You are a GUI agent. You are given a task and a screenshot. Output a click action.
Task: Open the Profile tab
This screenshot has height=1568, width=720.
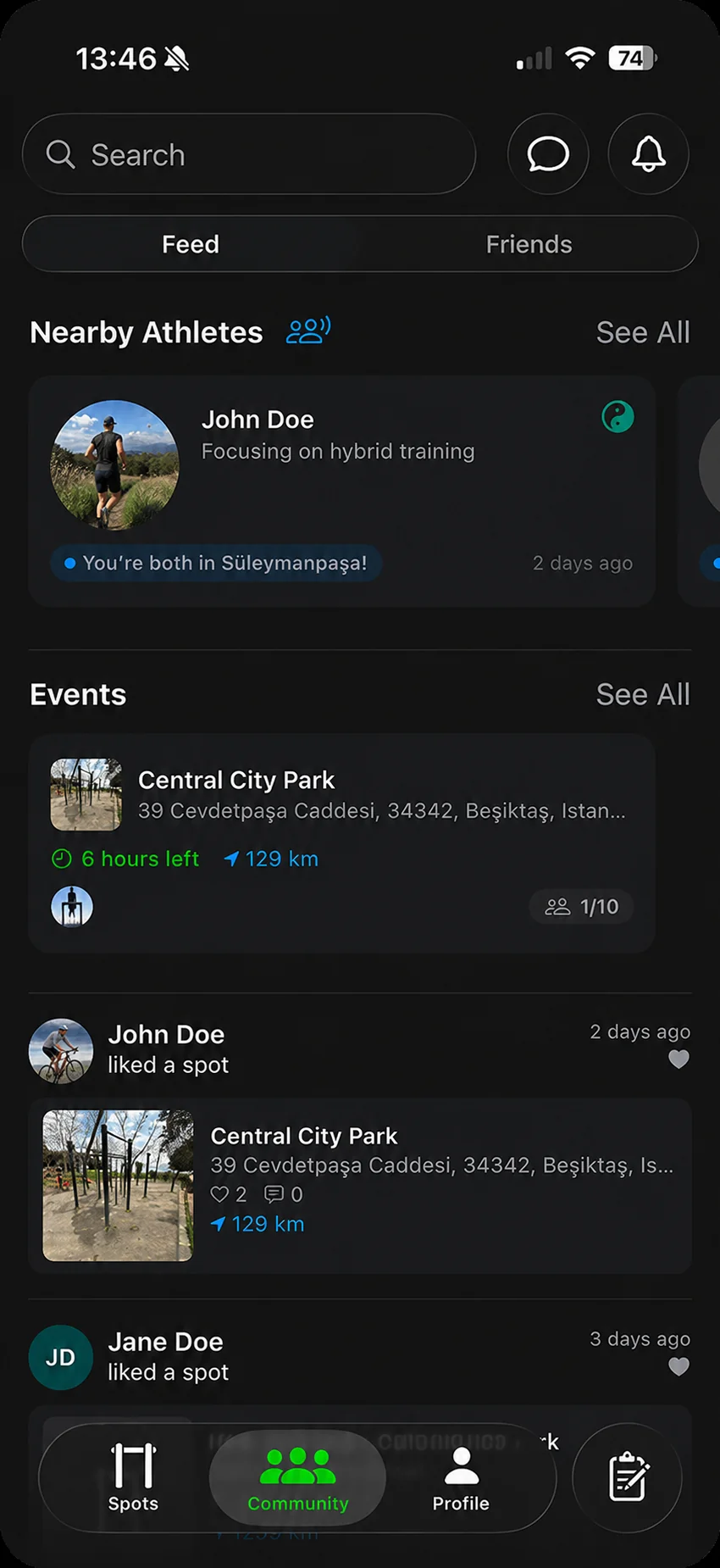point(461,1478)
